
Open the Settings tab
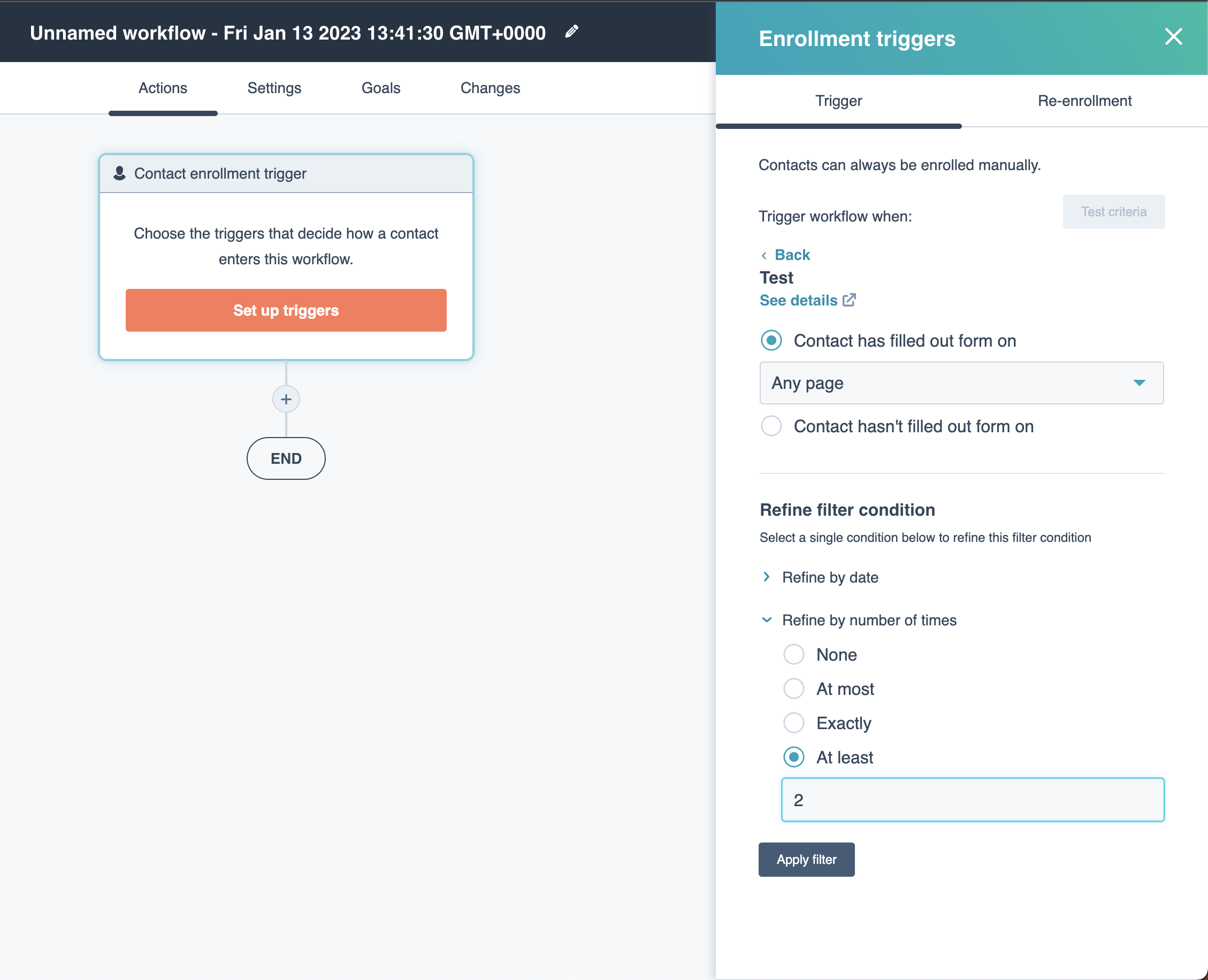[274, 88]
